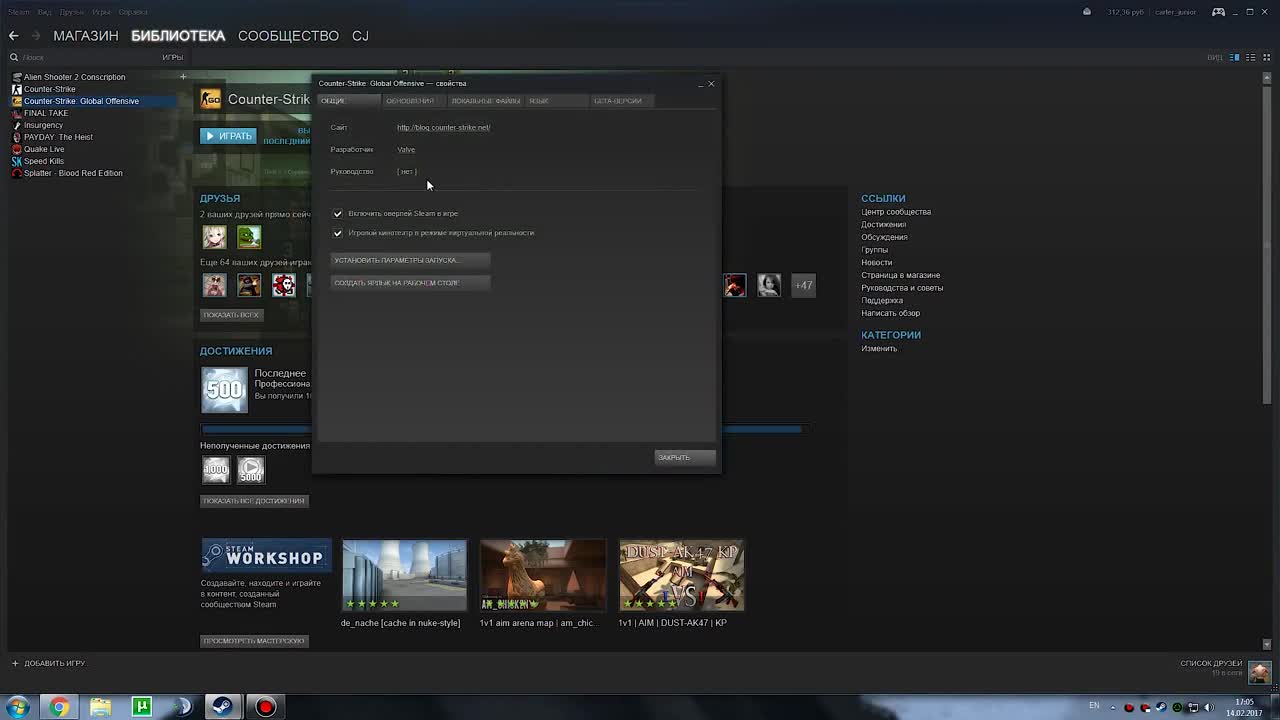
Task: Open the CJ profile section
Action: (360, 36)
